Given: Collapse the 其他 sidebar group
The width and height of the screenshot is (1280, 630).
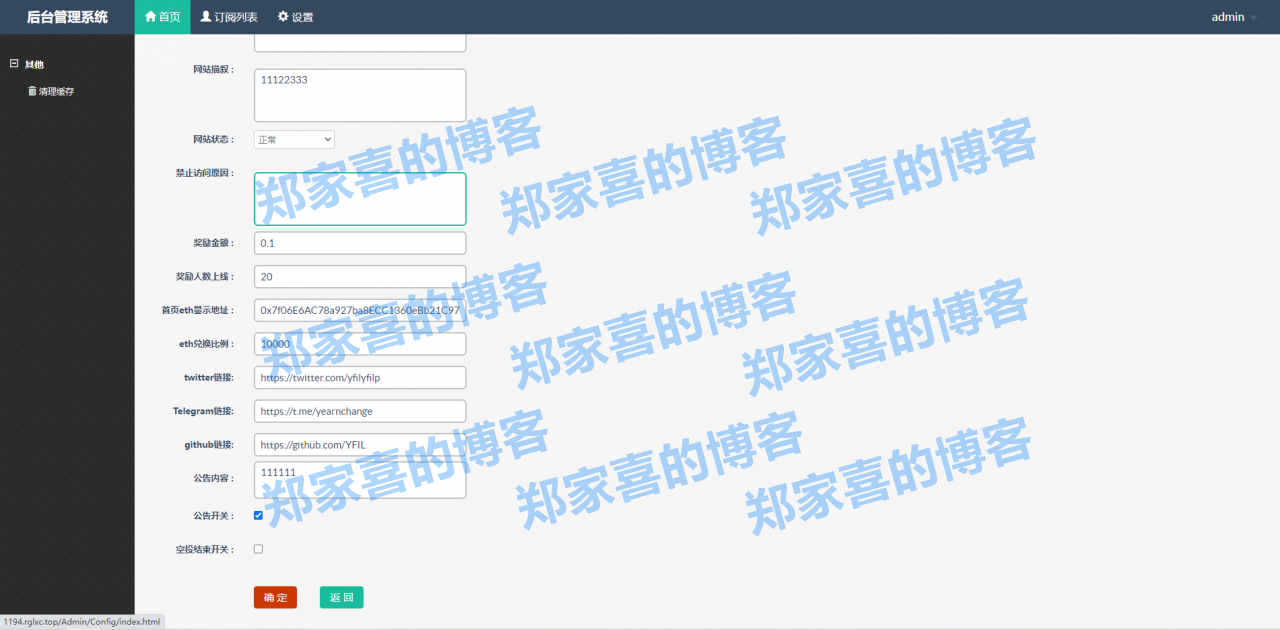Looking at the screenshot, I should pos(14,64).
